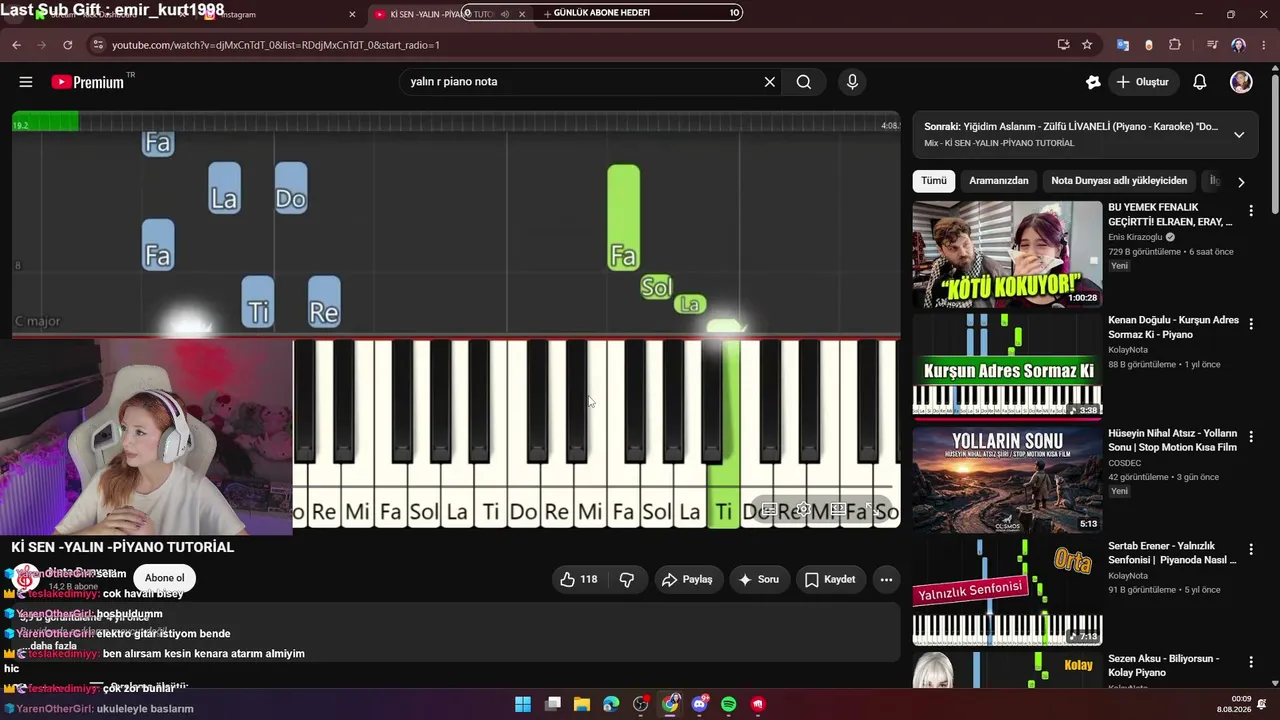This screenshot has width=1280, height=720.
Task: Open YouTube notifications bell
Action: pos(1200,82)
